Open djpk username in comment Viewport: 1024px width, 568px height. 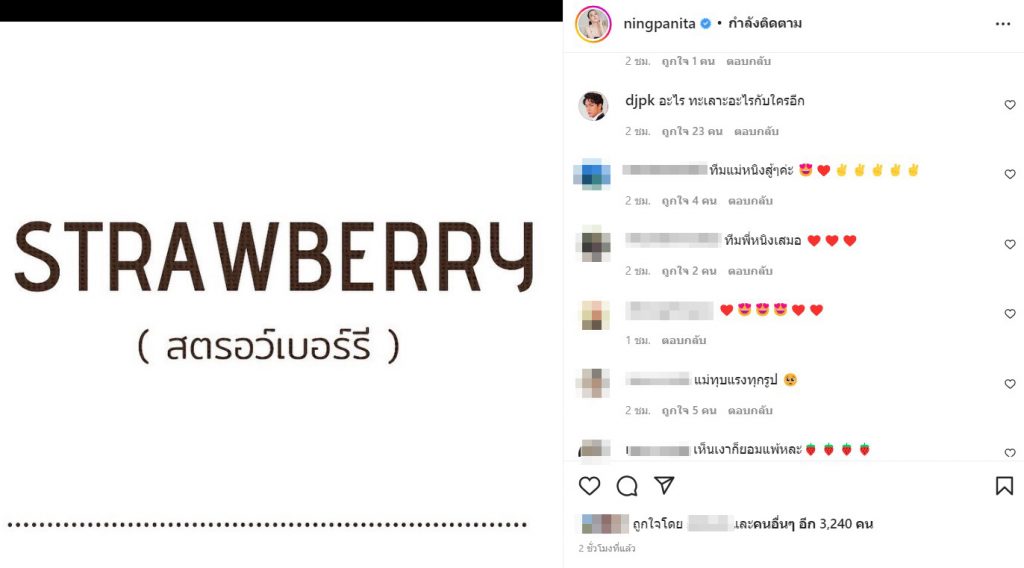(639, 101)
